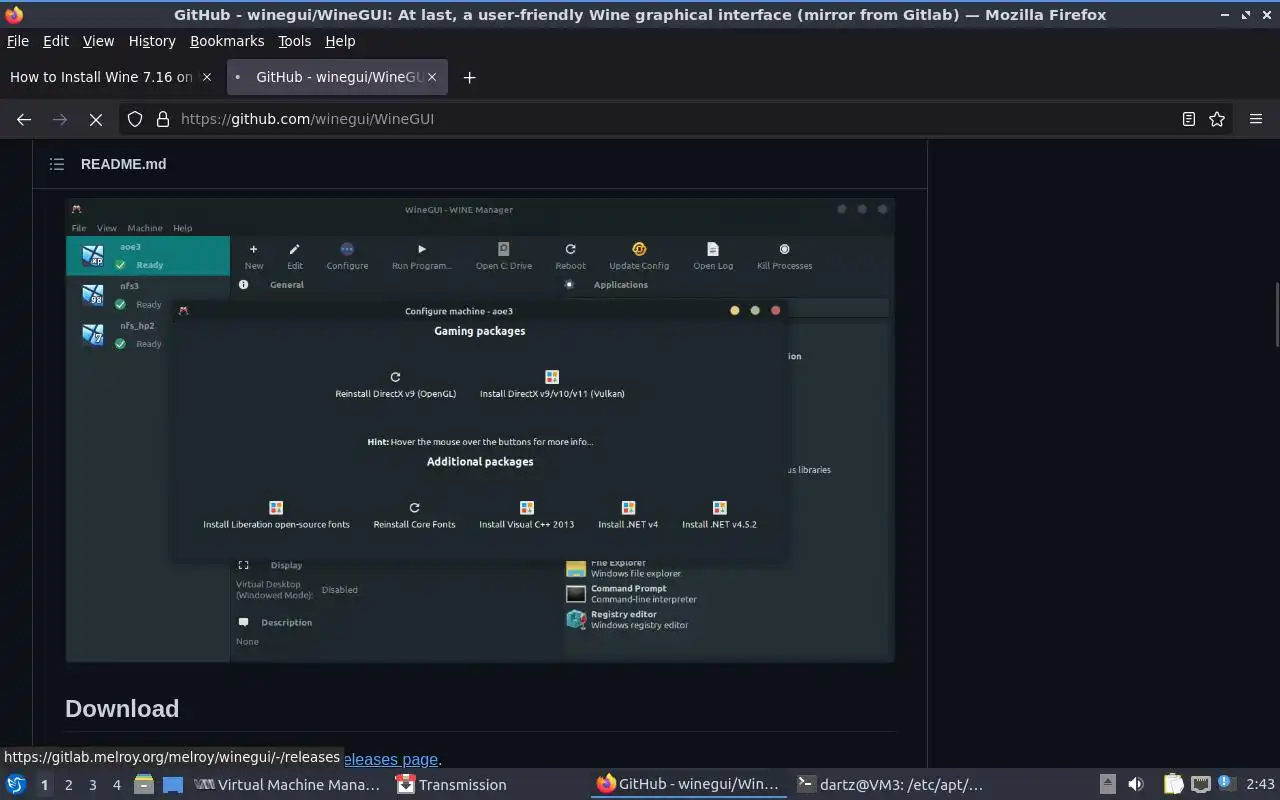Open the LXQt start menu icon

click(x=16, y=785)
